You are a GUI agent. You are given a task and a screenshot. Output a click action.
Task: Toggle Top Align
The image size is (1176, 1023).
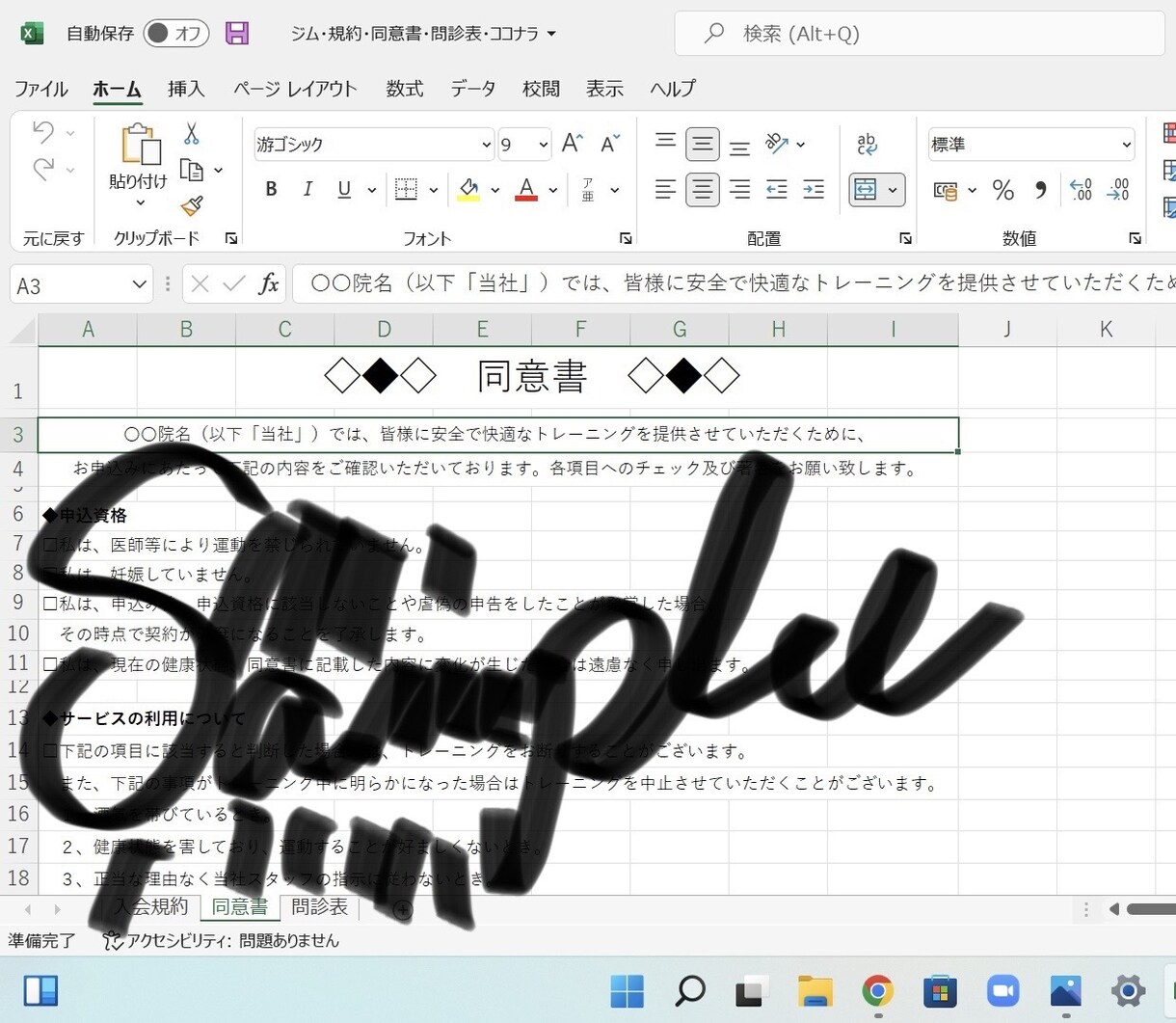tap(665, 144)
